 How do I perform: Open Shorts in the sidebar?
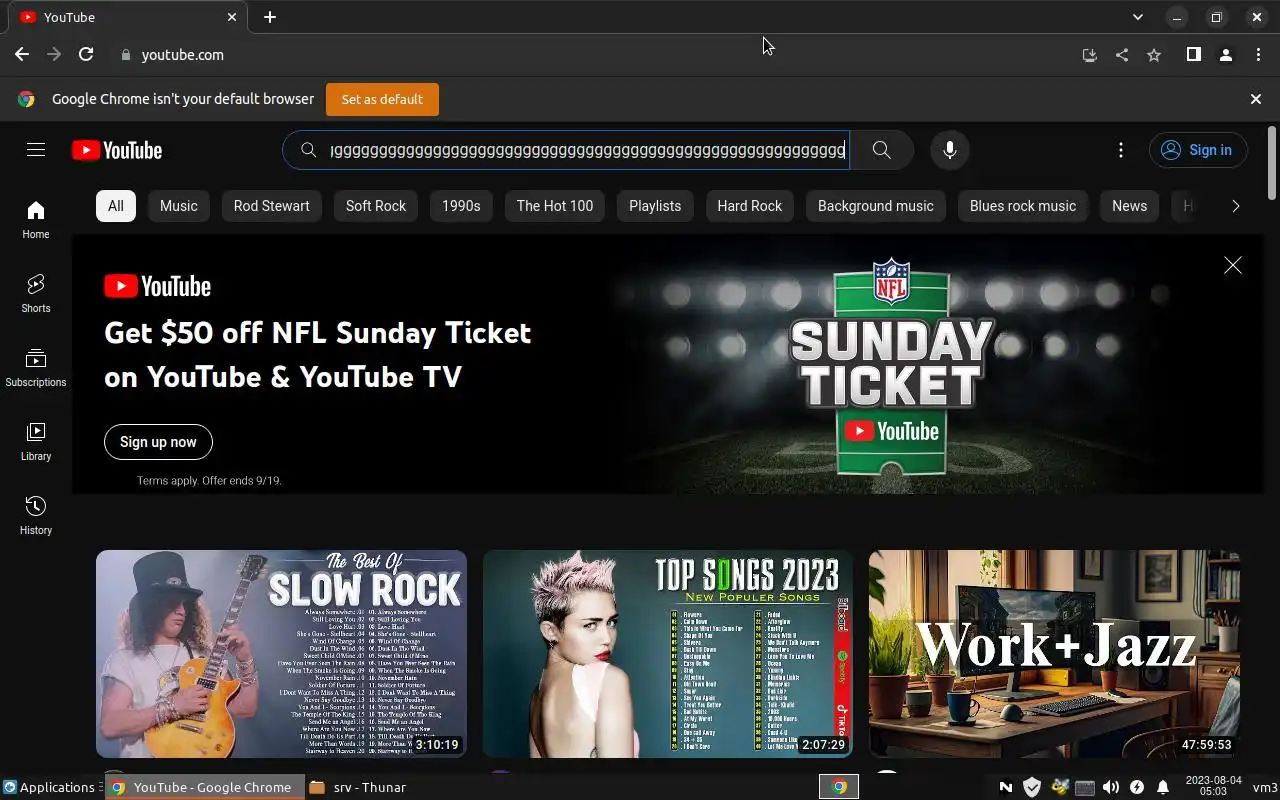(36, 293)
